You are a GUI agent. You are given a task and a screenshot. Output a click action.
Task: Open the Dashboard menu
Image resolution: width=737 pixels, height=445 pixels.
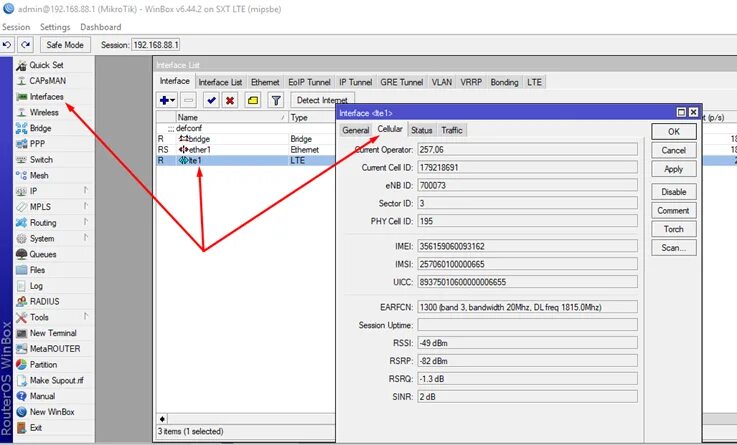[x=101, y=27]
